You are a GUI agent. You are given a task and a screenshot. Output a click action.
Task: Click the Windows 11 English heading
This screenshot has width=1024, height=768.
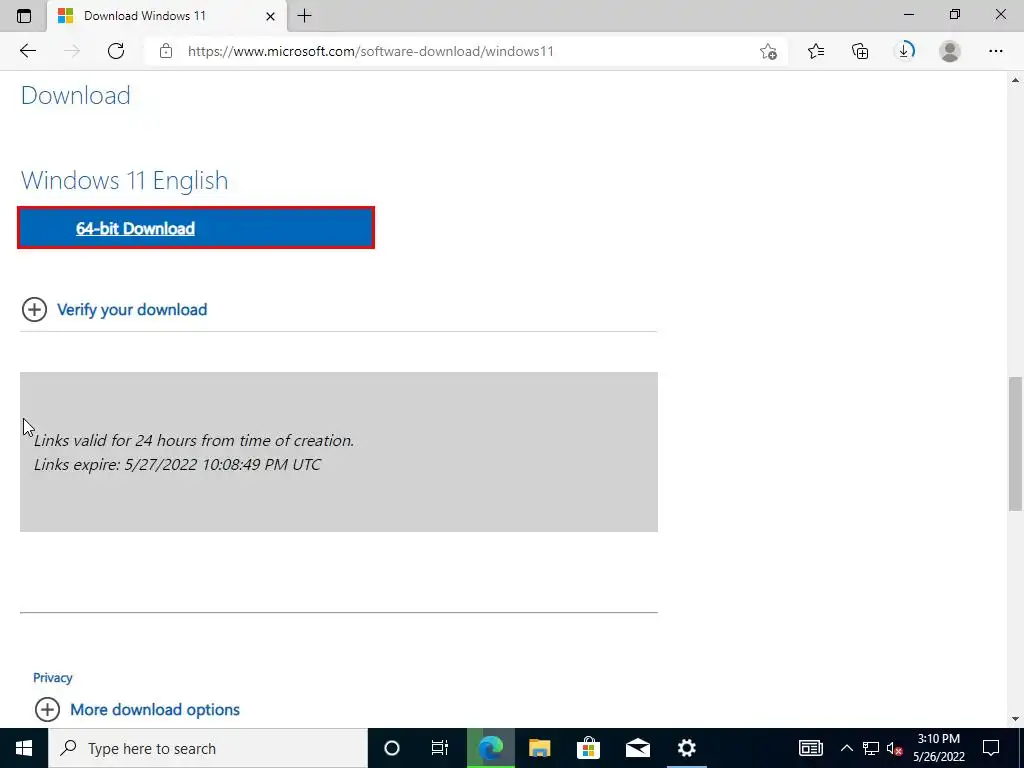125,180
